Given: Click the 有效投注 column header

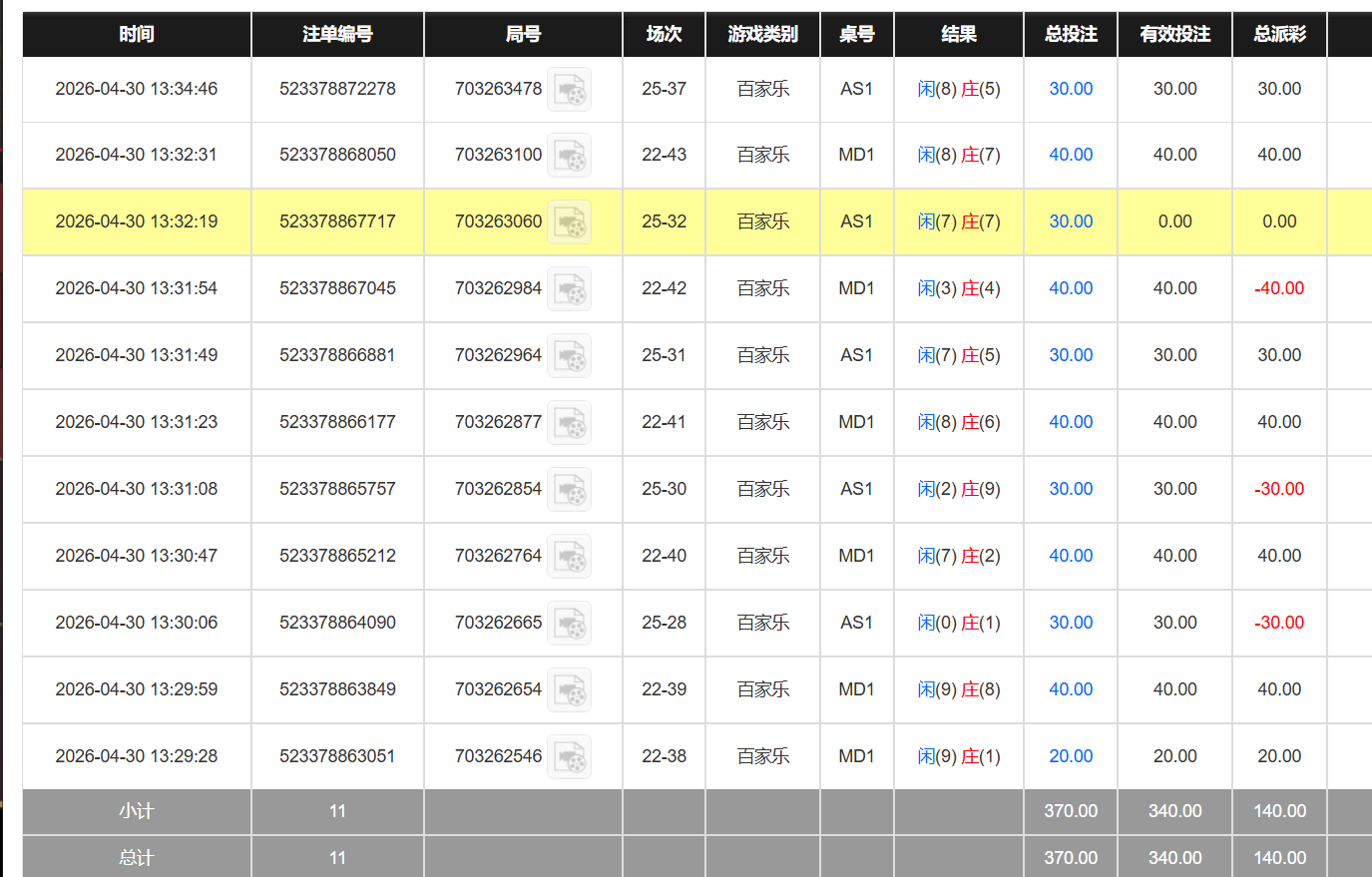Looking at the screenshot, I should pos(1175,34).
